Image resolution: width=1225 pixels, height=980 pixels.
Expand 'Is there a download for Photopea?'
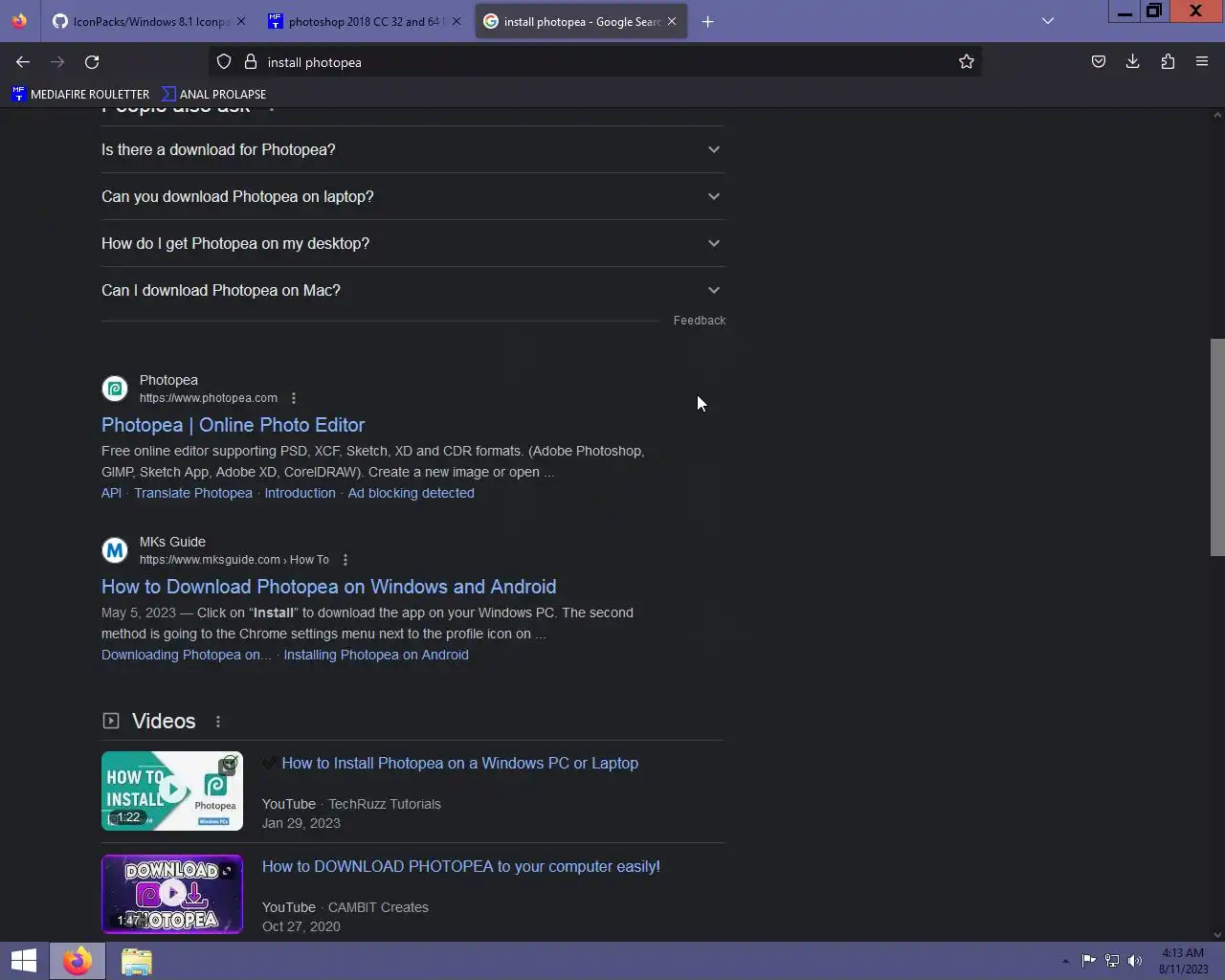pyautogui.click(x=412, y=149)
